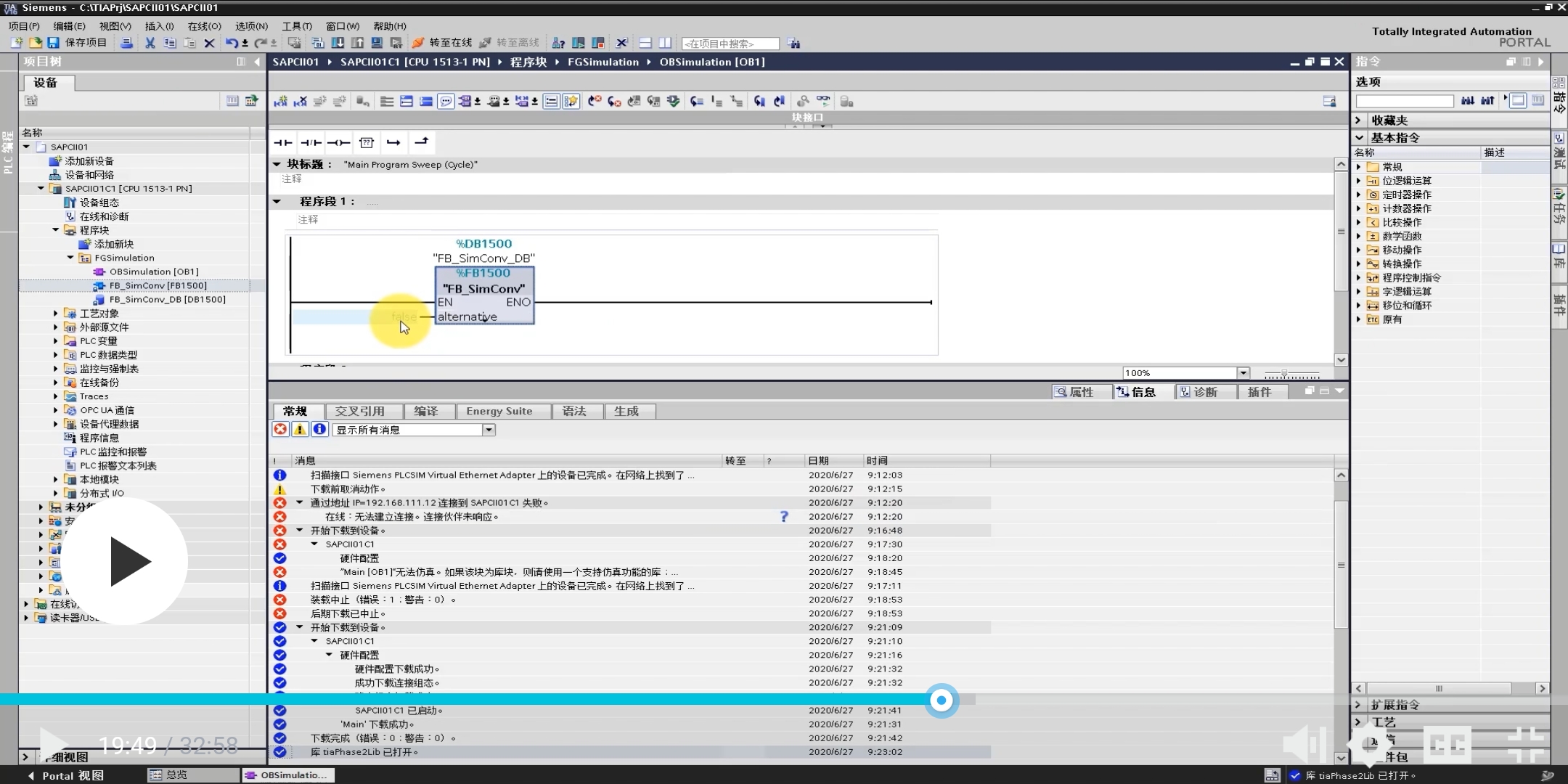The height and width of the screenshot is (784, 1568).
Task: Toggle warning messages filter
Action: pos(300,430)
